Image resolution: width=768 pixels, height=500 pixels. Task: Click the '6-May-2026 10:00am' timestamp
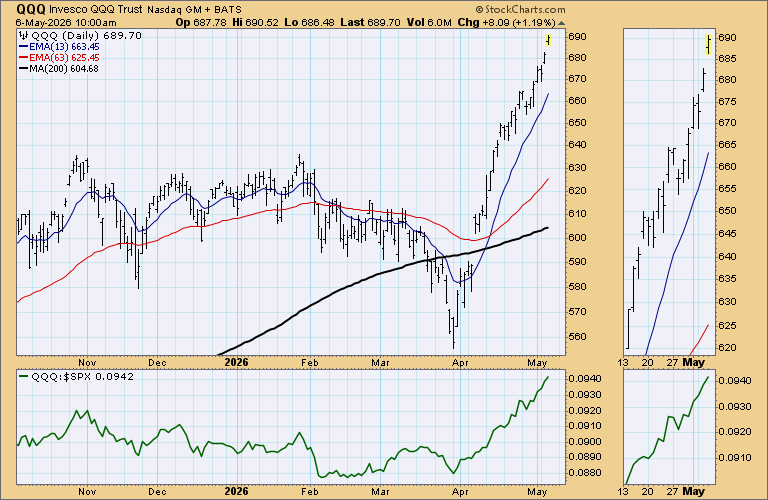pyautogui.click(x=66, y=23)
